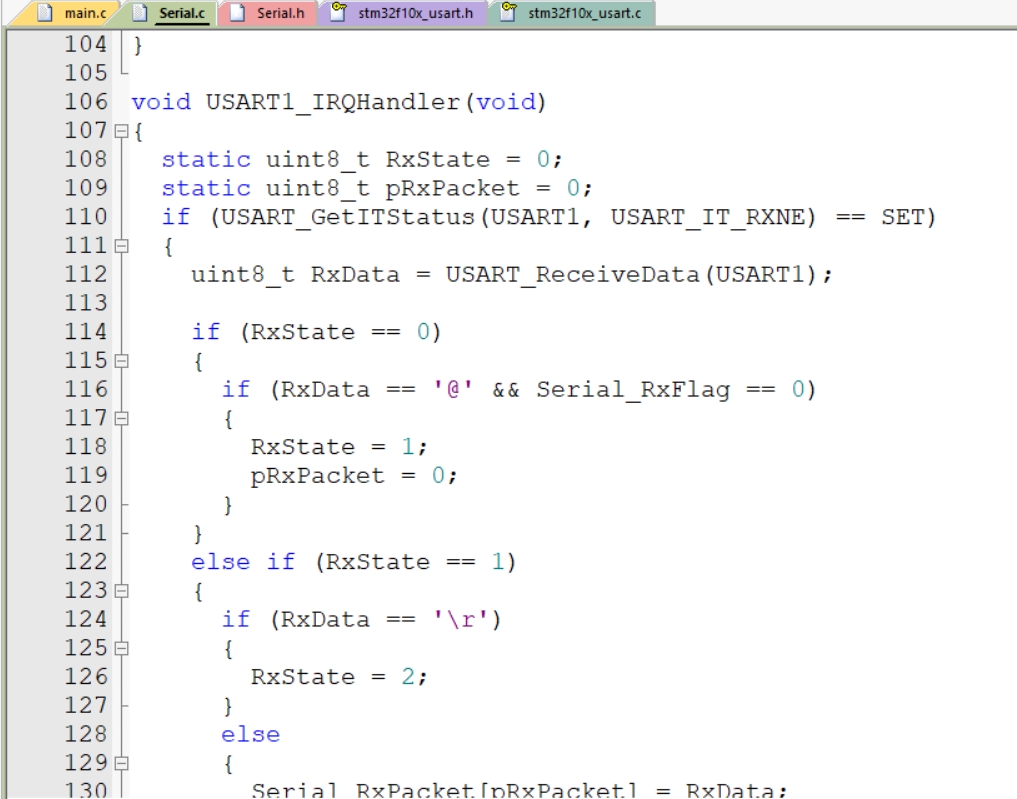Switch to stm32f10x_usart.h tab
1017x799 pixels.
(x=402, y=13)
